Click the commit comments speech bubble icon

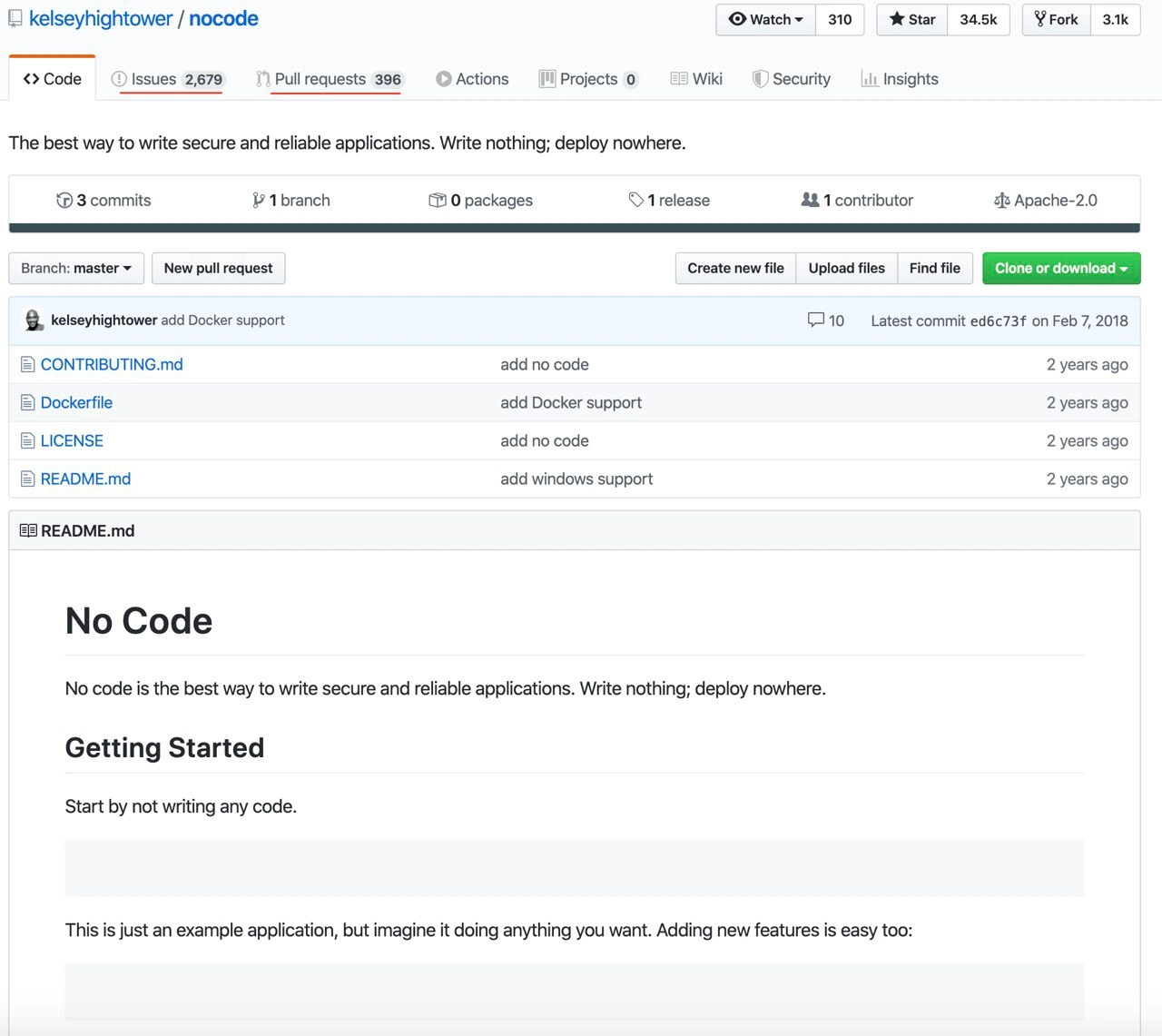pyautogui.click(x=815, y=320)
